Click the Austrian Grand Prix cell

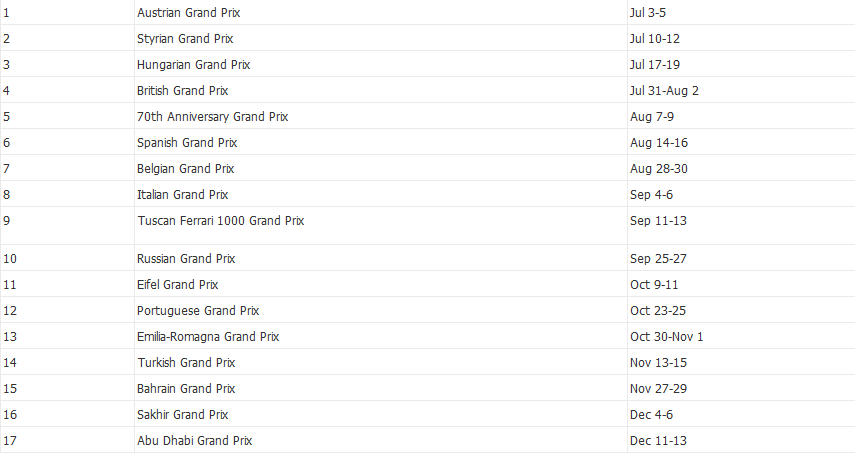pos(188,13)
